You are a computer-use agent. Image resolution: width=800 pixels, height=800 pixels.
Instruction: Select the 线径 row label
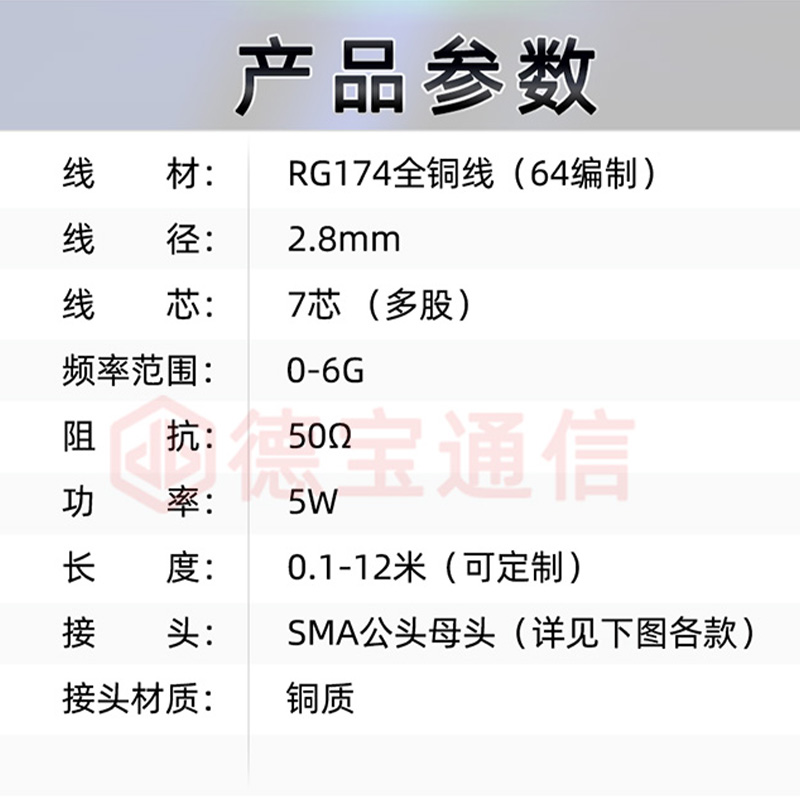(x=138, y=240)
